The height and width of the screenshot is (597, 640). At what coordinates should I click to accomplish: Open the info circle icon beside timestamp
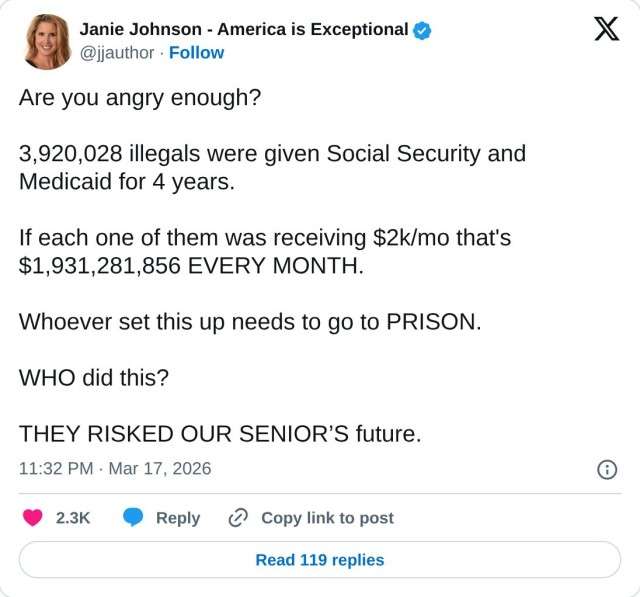606,469
